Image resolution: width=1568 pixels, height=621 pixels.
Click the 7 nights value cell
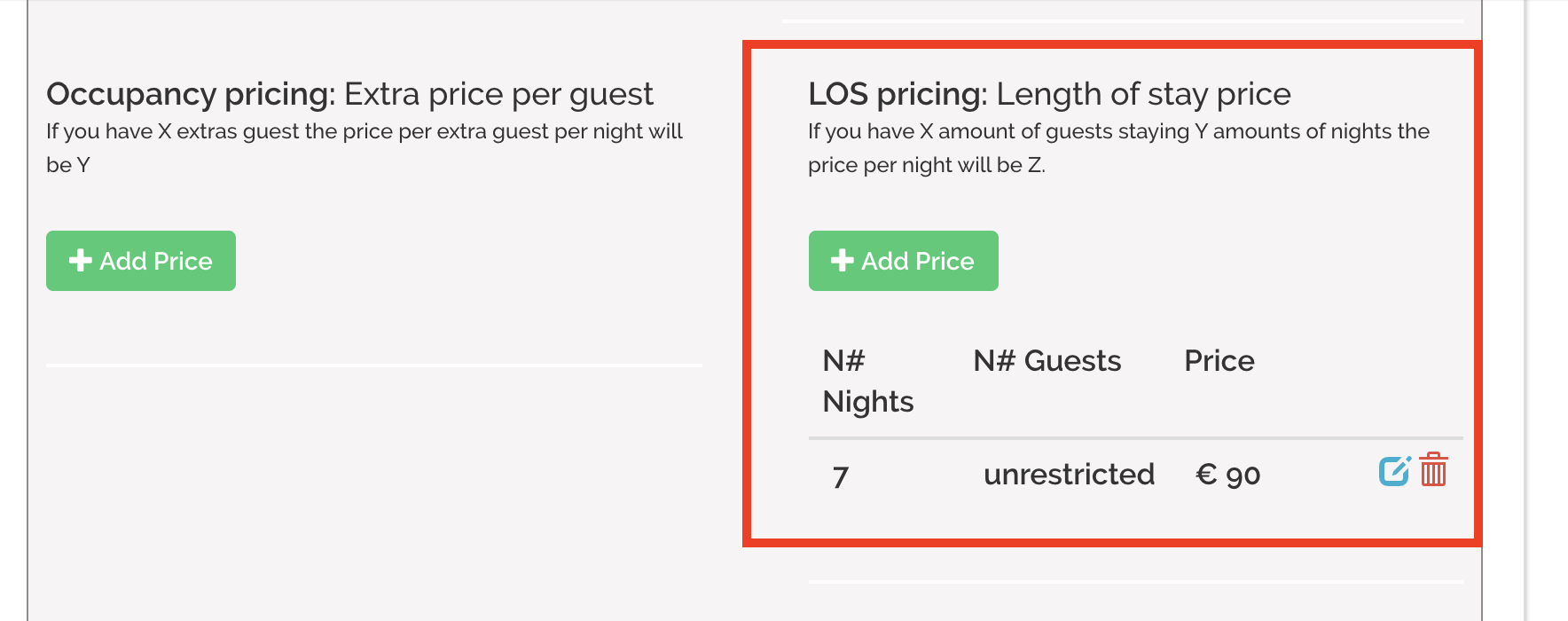(x=841, y=477)
